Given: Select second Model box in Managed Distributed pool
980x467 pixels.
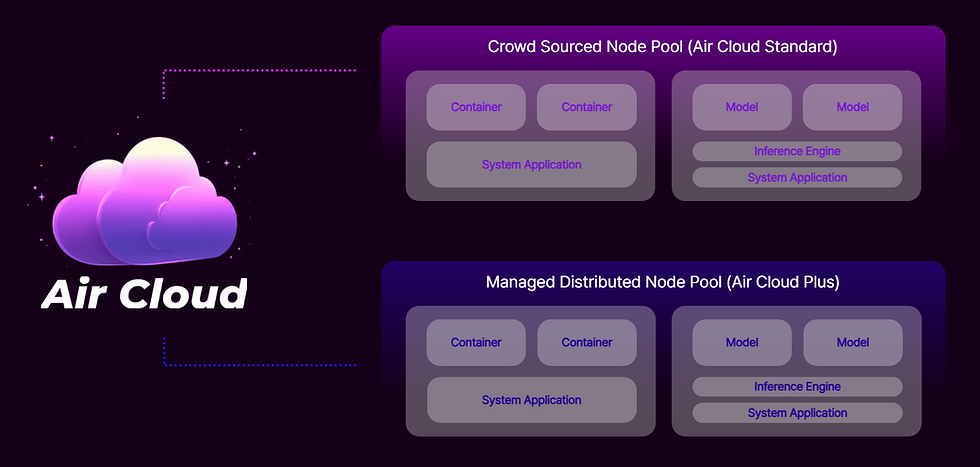Looking at the screenshot, I should pos(853,343).
